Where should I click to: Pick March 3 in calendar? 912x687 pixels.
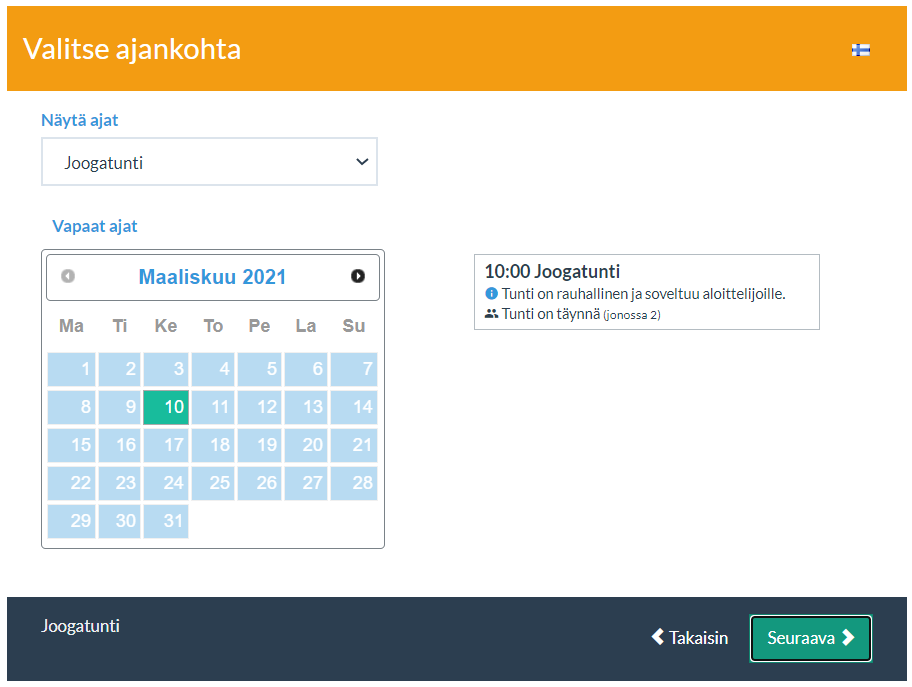pyautogui.click(x=166, y=369)
